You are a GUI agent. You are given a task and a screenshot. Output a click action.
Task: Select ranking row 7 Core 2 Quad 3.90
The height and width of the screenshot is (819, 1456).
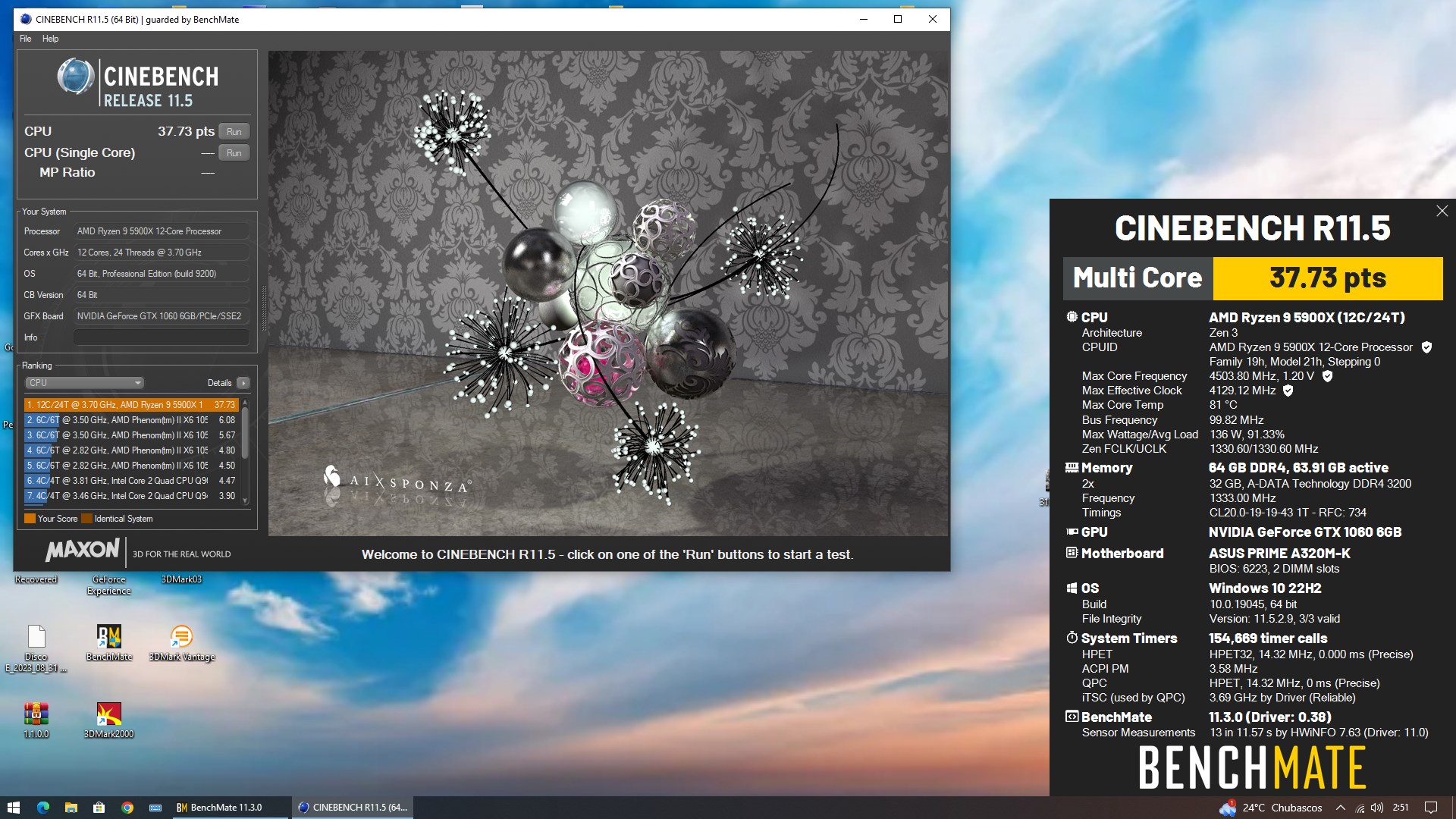point(131,496)
